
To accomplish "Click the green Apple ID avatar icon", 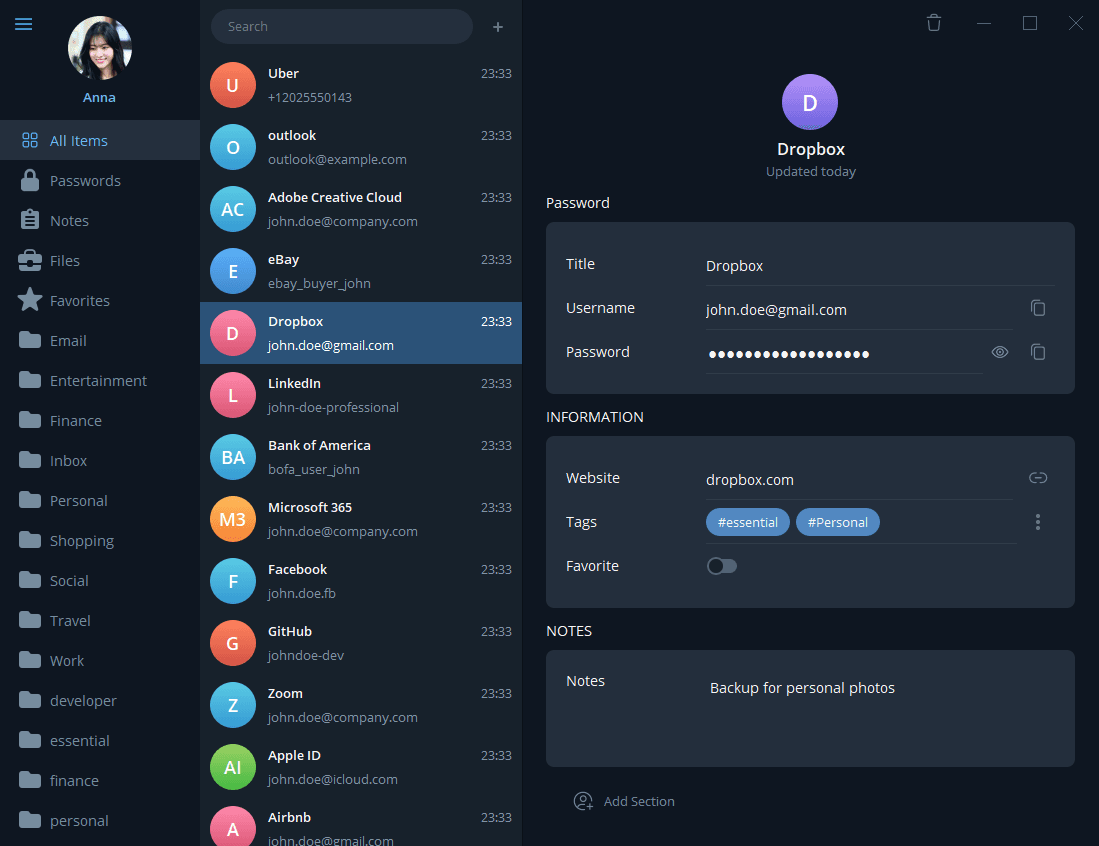I will pos(233,767).
